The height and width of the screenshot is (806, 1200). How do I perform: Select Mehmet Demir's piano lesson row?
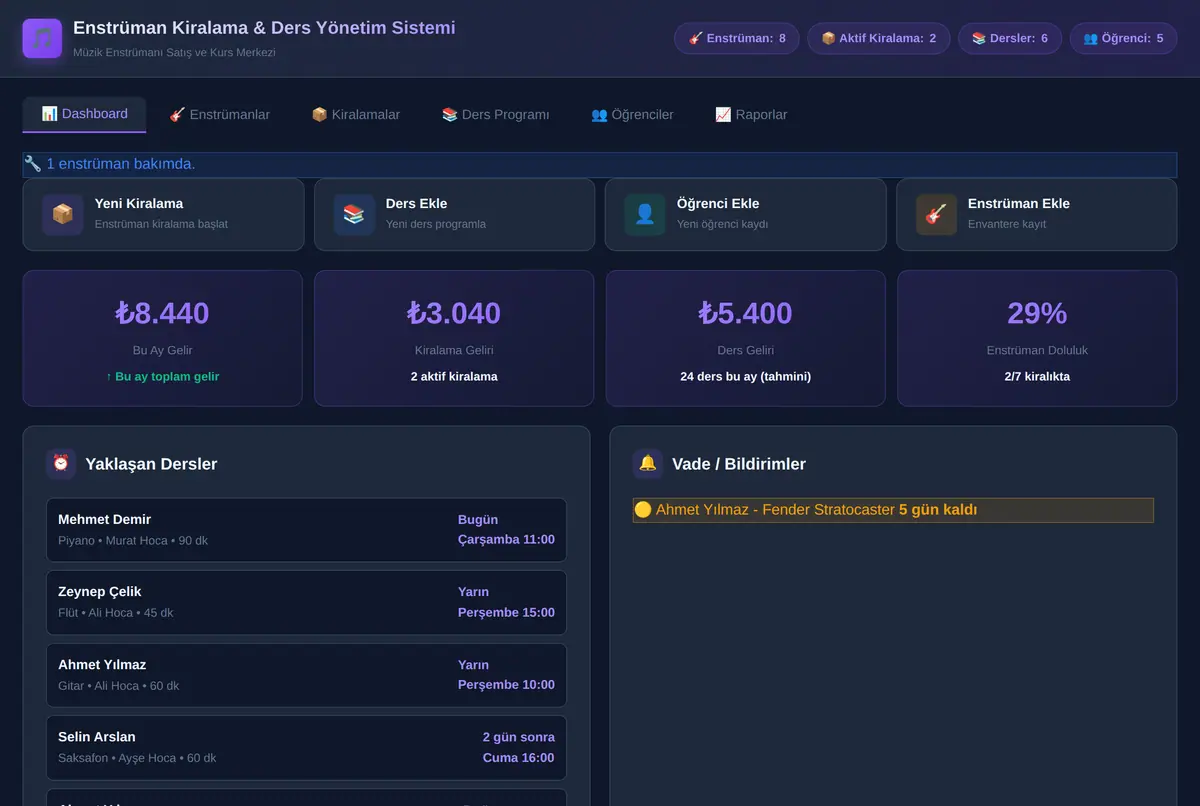click(306, 530)
